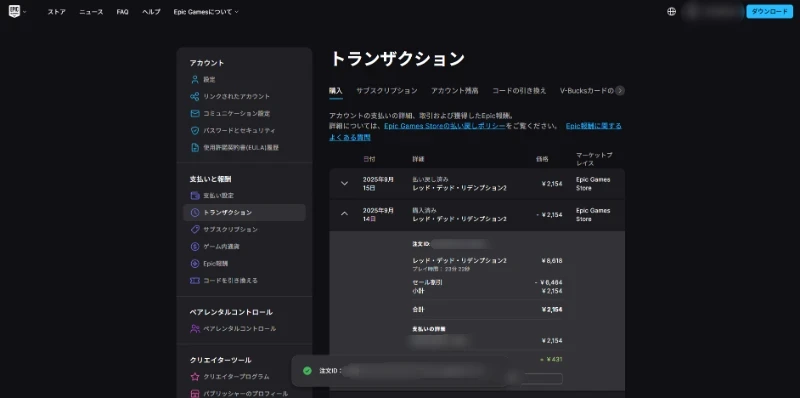Click the ペアレンタルコントロール people icon
The height and width of the screenshot is (398, 800).
click(x=195, y=329)
